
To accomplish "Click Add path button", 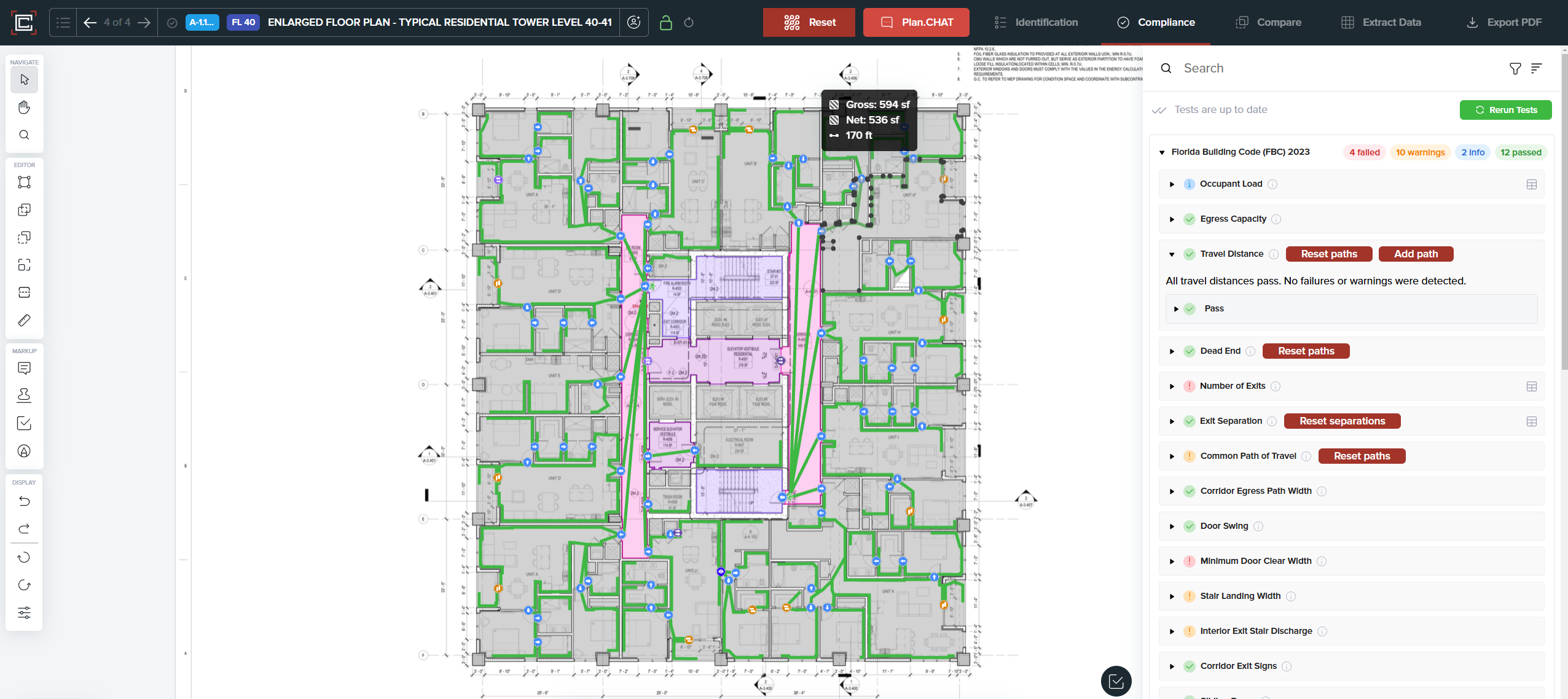I will click(1415, 254).
